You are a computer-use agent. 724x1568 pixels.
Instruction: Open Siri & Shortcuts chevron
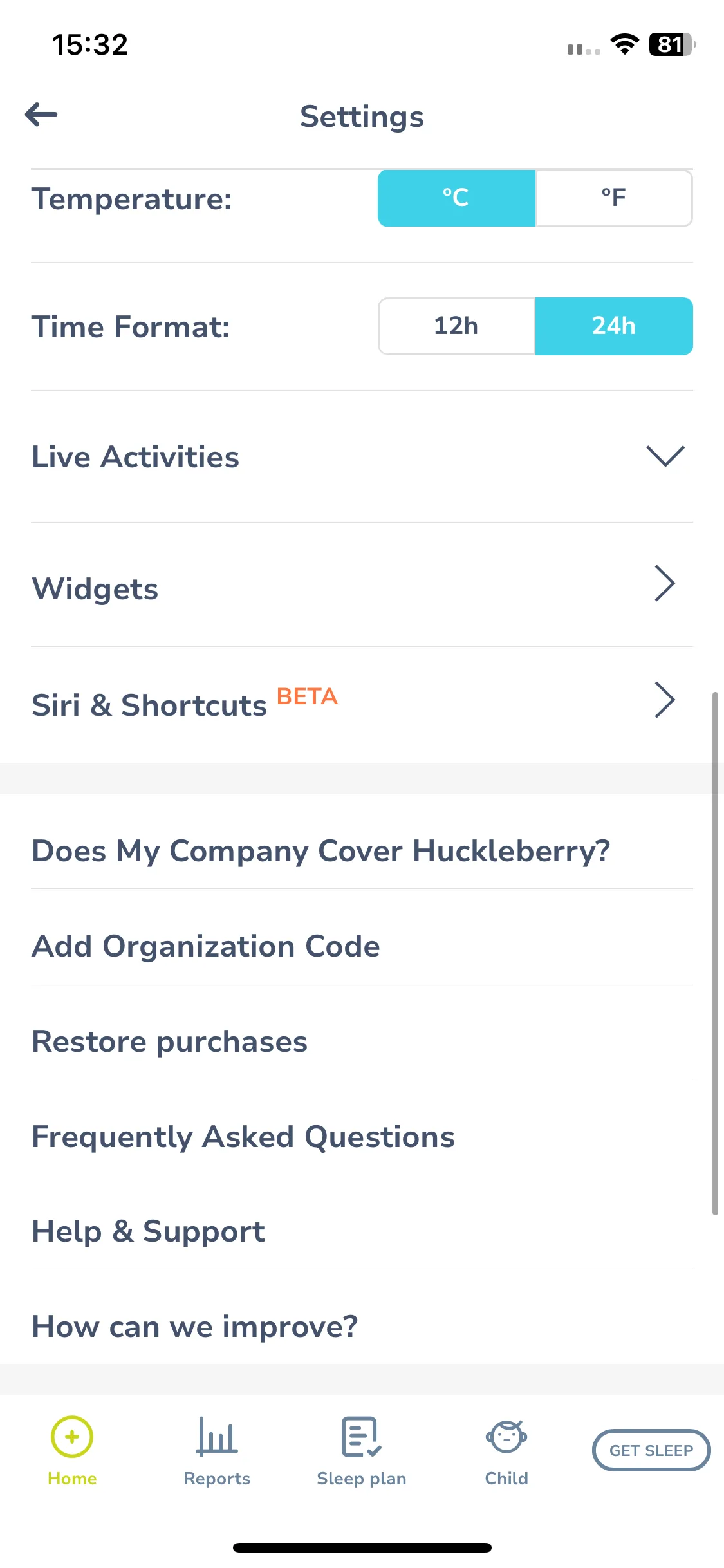665,700
